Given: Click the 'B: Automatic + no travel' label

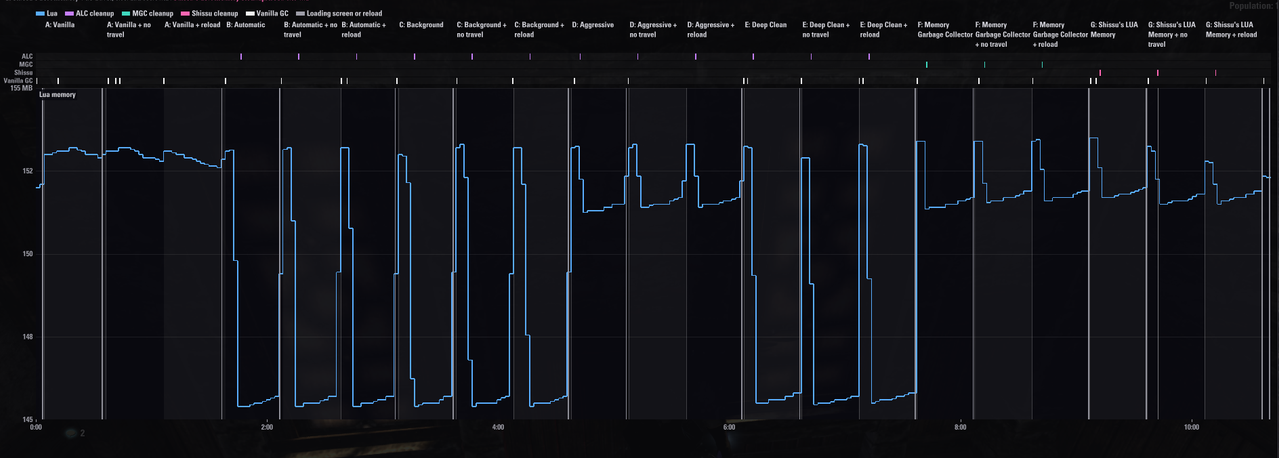Looking at the screenshot, I should [311, 29].
